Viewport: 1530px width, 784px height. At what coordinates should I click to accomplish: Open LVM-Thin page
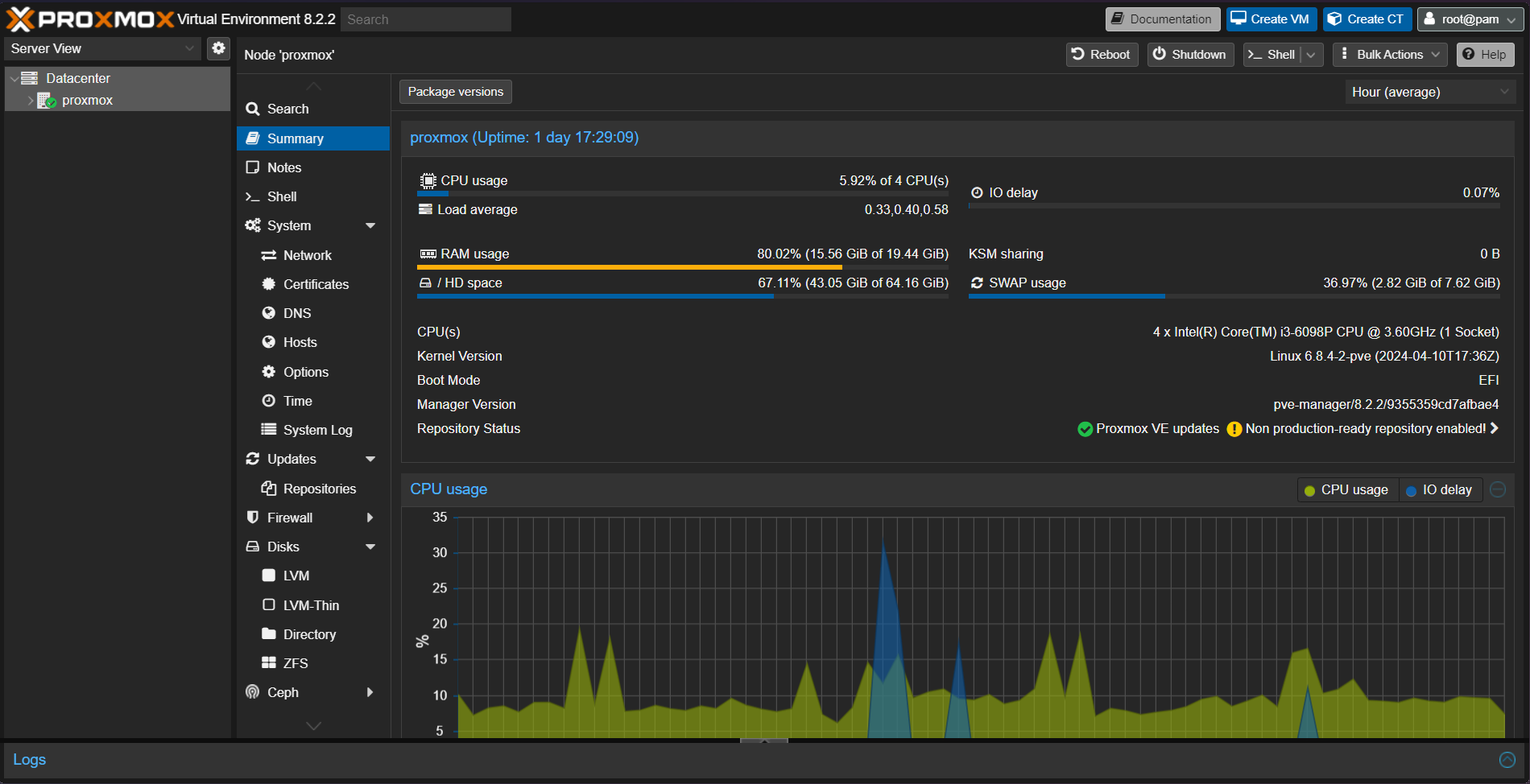(x=313, y=605)
